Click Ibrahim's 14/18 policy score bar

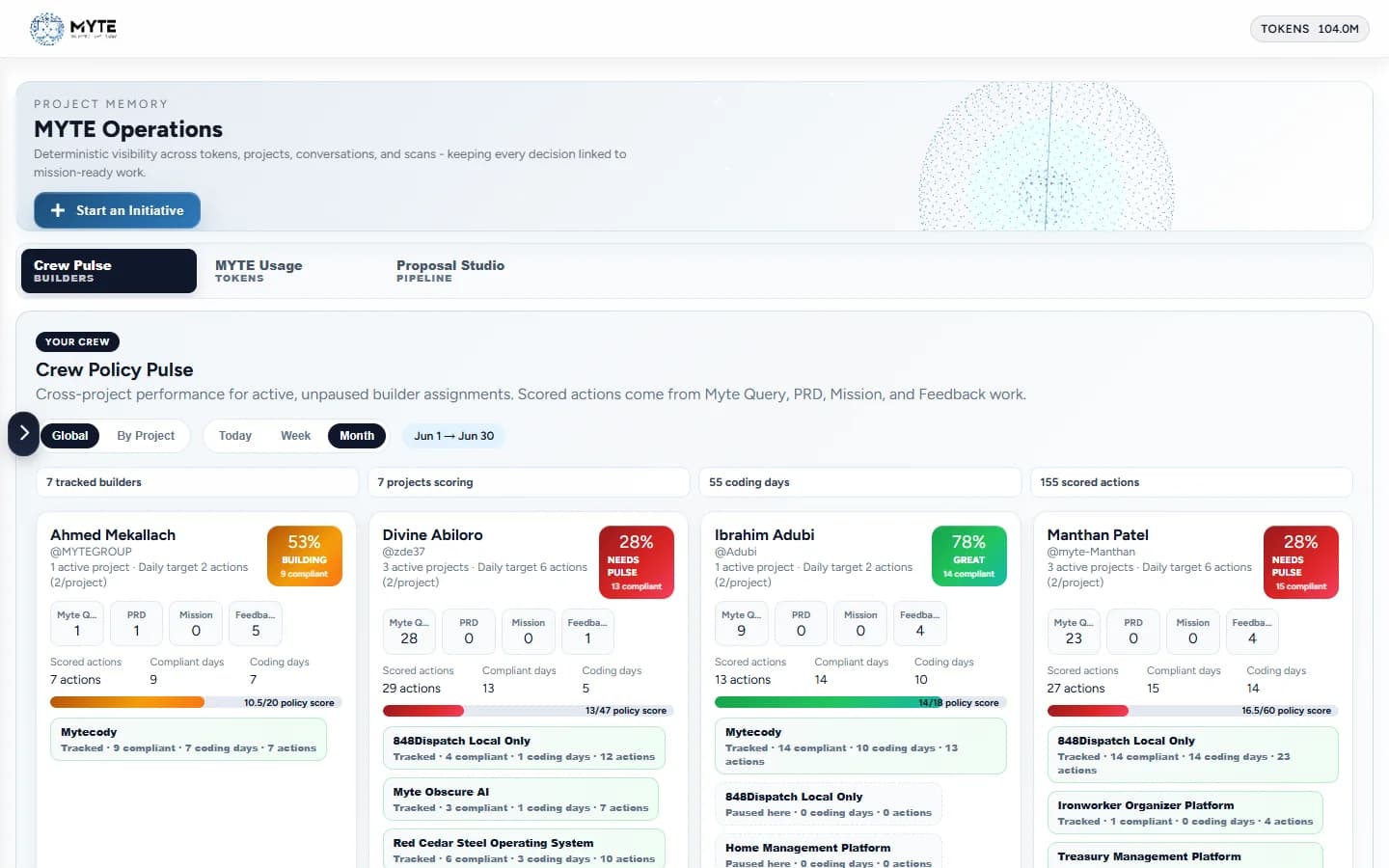[x=860, y=702]
